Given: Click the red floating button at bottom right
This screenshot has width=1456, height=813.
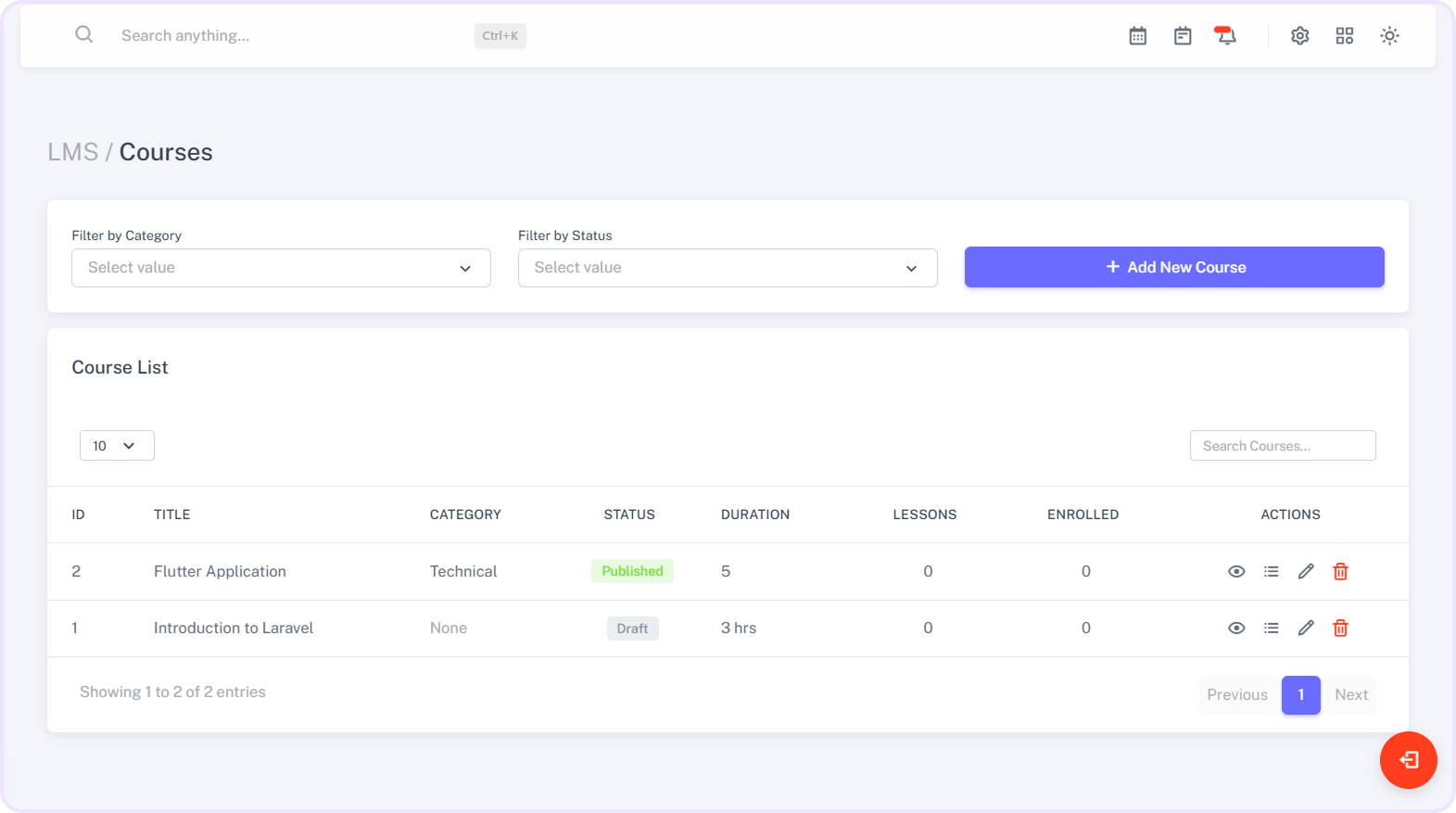Looking at the screenshot, I should 1408,760.
